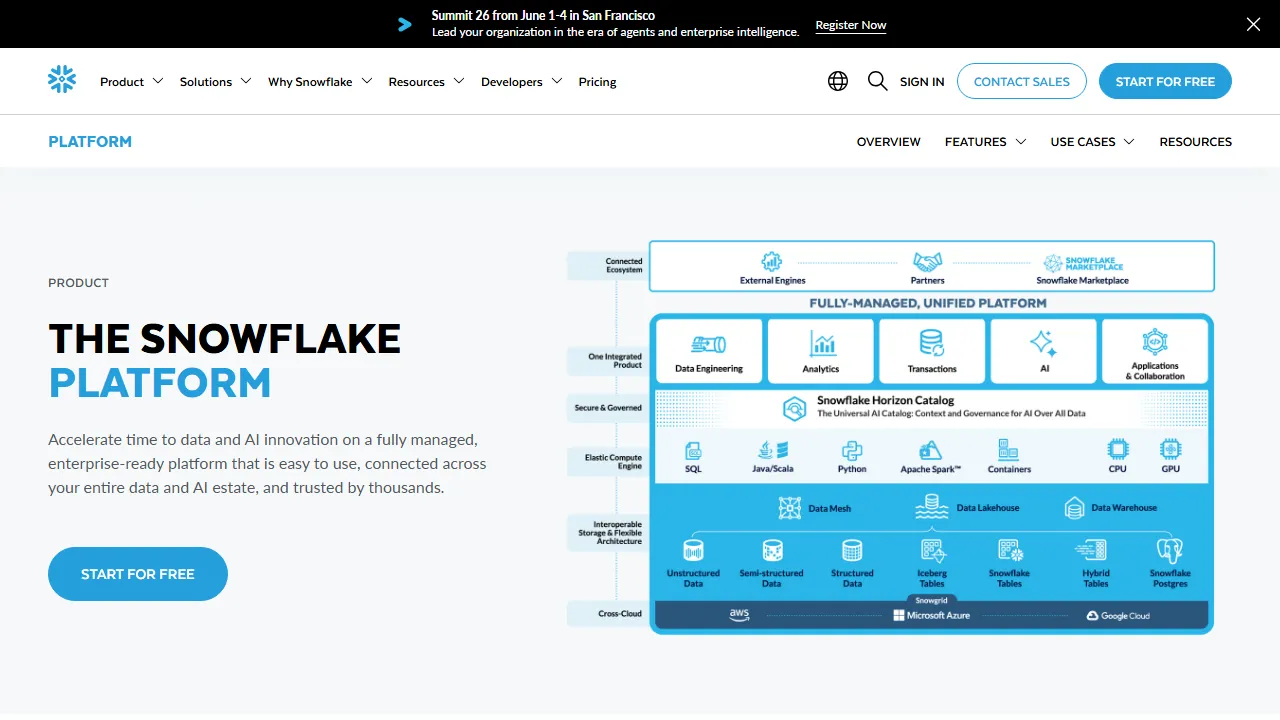Viewport: 1280px width, 720px height.
Task: Click the Partners handshake icon
Action: point(928,262)
